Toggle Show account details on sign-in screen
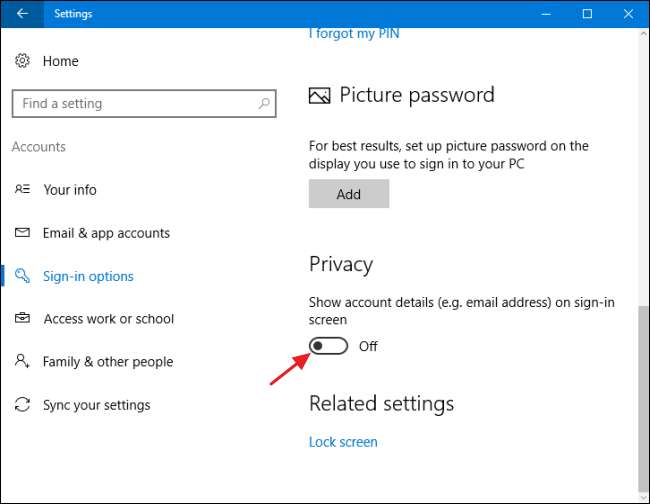 [x=329, y=346]
